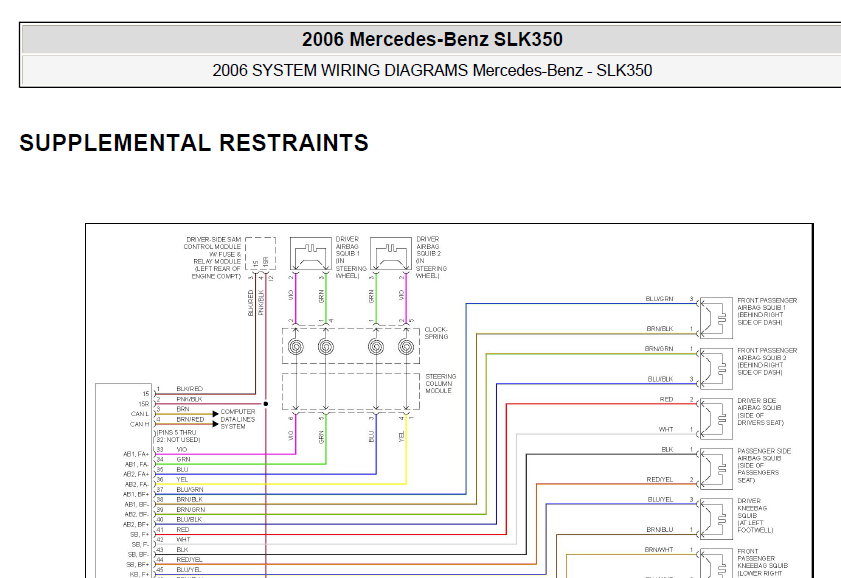This screenshot has height=578, width=841.
Task: Click the Driver Side Airbag Squib connector symbol
Action: pyautogui.click(x=717, y=419)
